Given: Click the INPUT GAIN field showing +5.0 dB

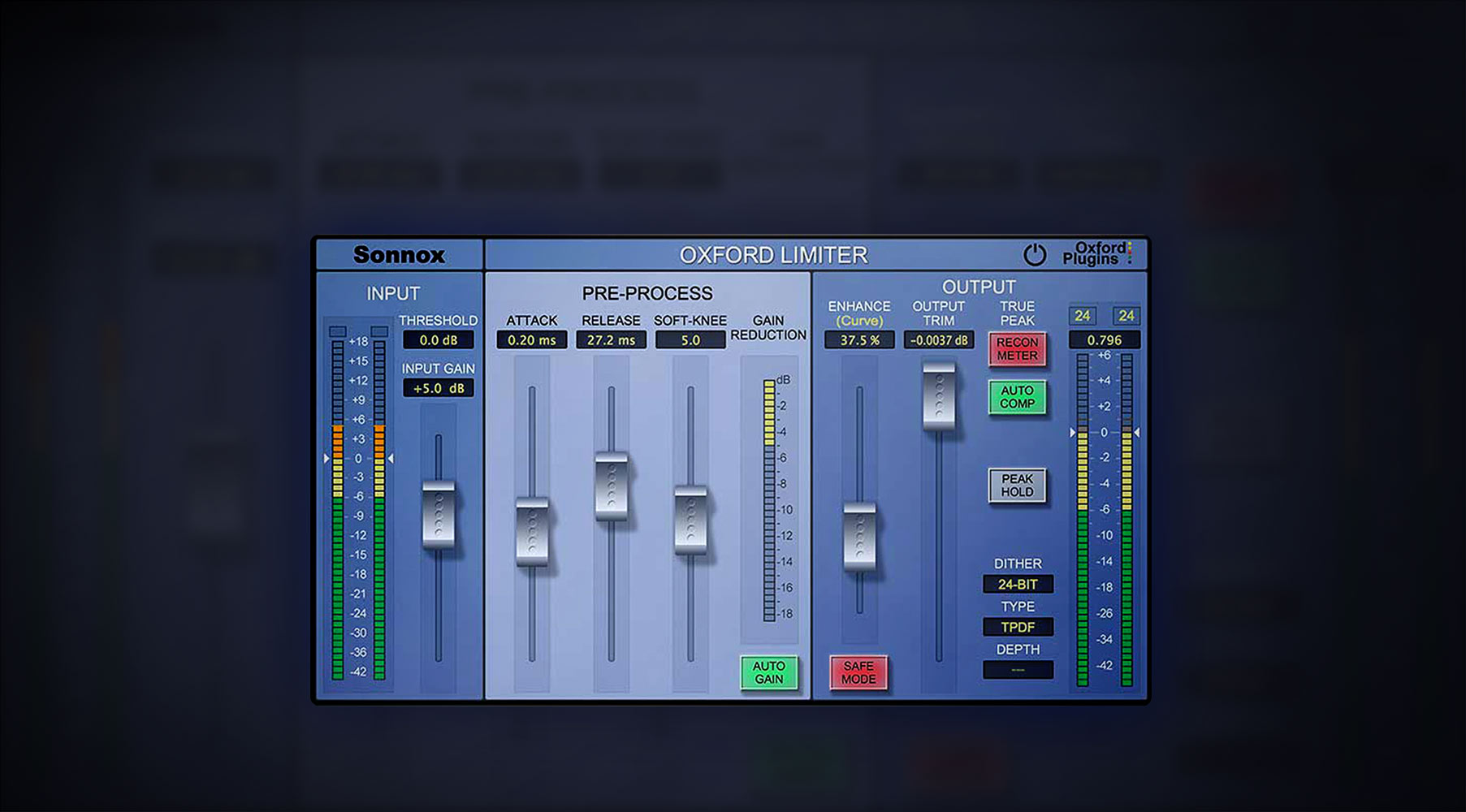Looking at the screenshot, I should pyautogui.click(x=439, y=389).
